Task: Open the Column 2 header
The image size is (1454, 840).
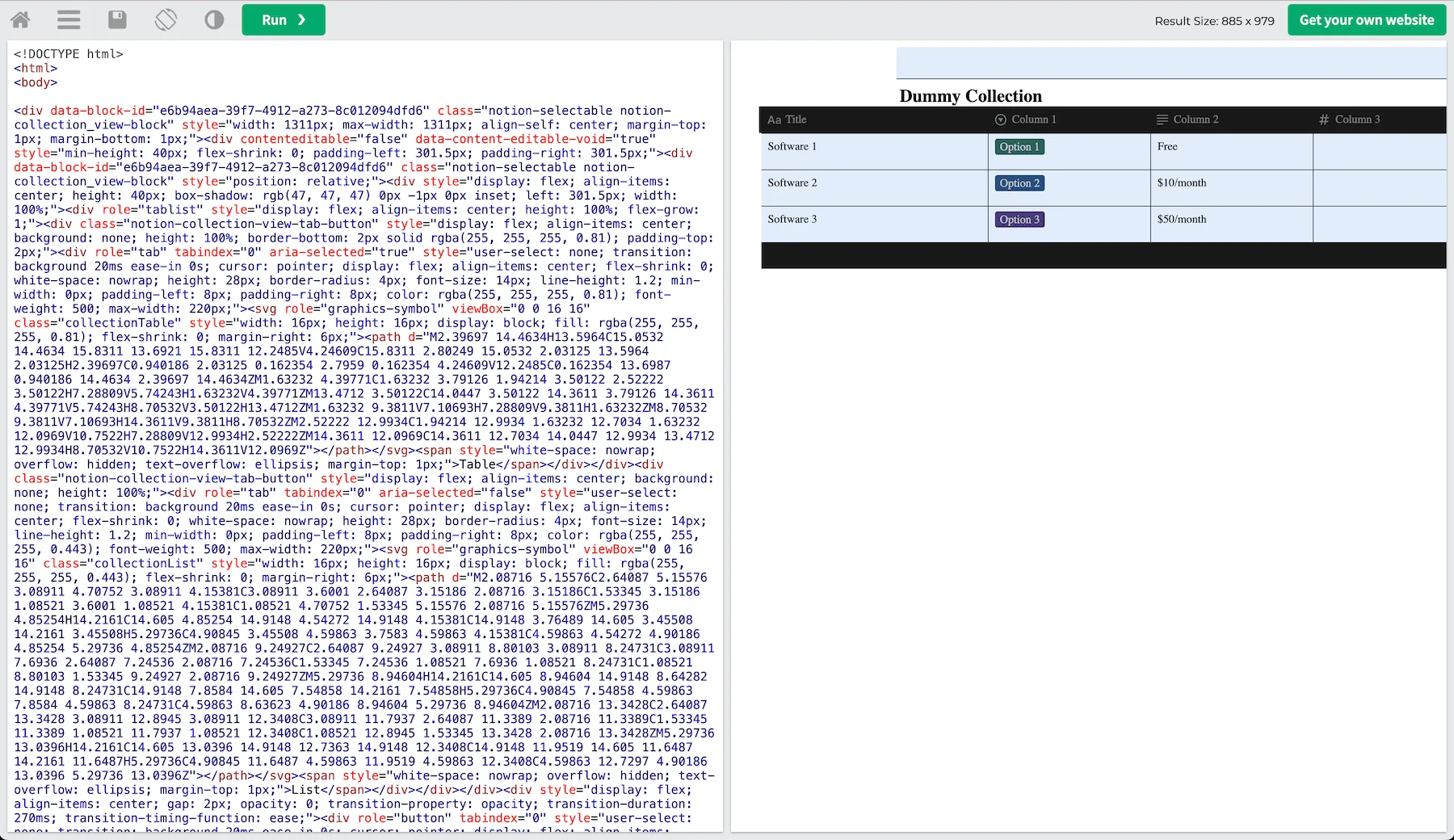Action: click(x=1196, y=120)
